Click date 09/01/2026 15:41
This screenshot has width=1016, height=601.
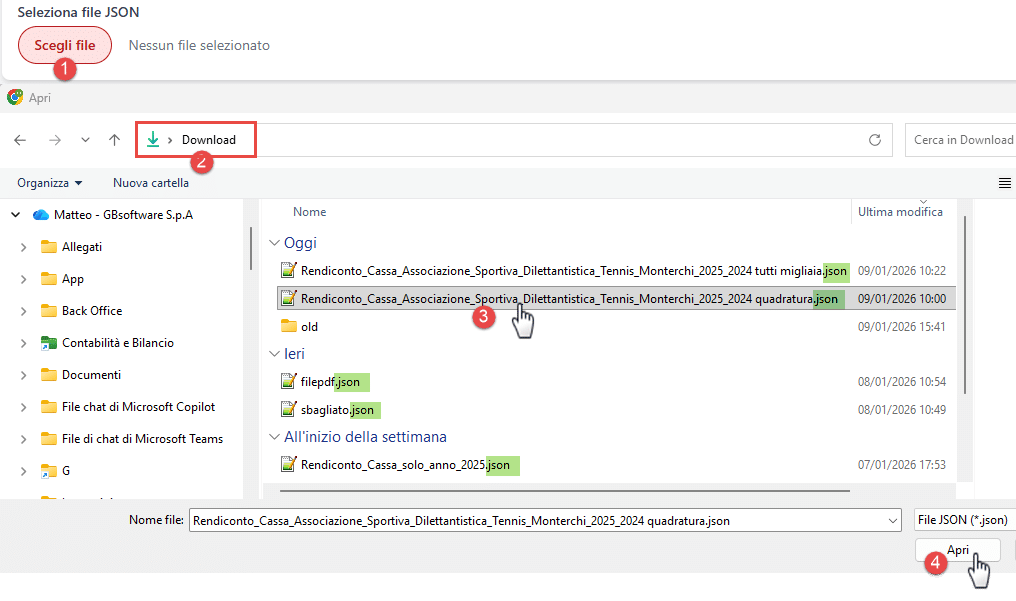pos(901,326)
